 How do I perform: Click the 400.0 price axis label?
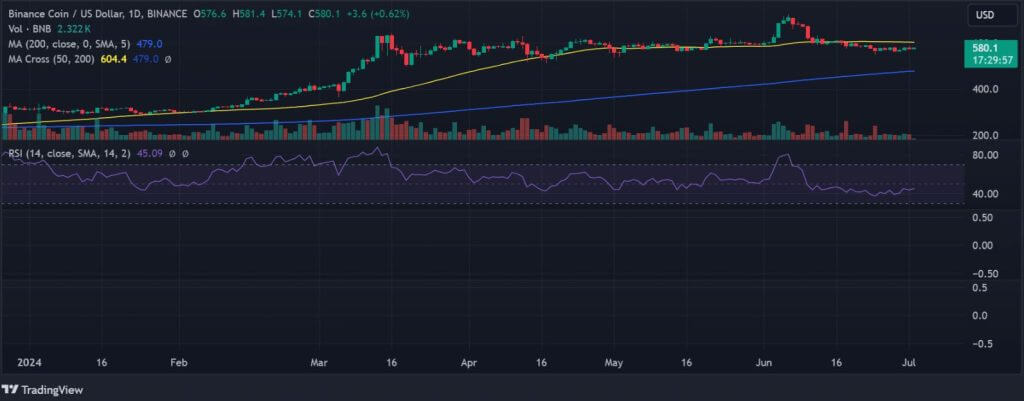click(986, 89)
